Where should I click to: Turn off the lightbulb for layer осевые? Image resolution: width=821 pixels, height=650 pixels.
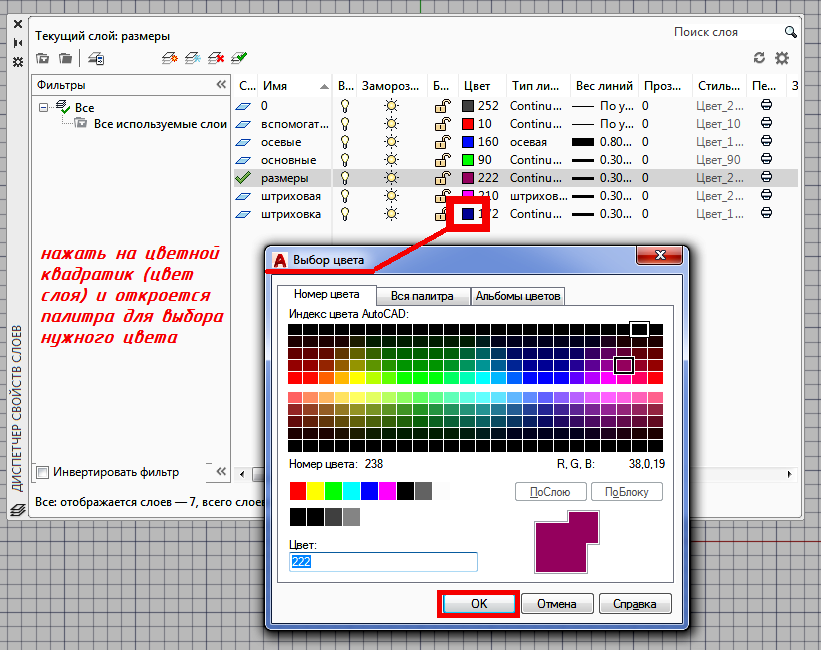[x=345, y=142]
